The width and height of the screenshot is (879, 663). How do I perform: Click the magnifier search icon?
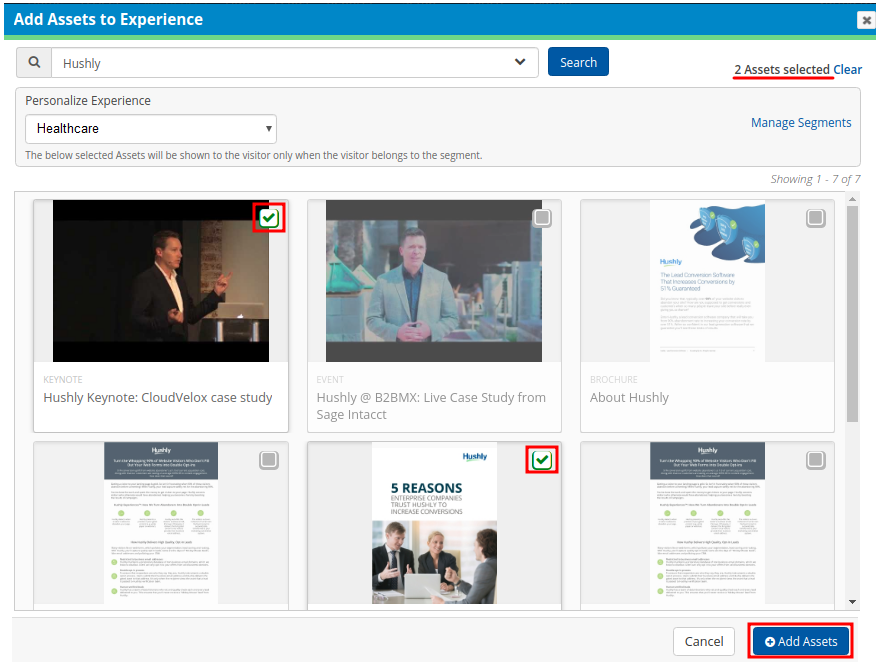pos(34,62)
